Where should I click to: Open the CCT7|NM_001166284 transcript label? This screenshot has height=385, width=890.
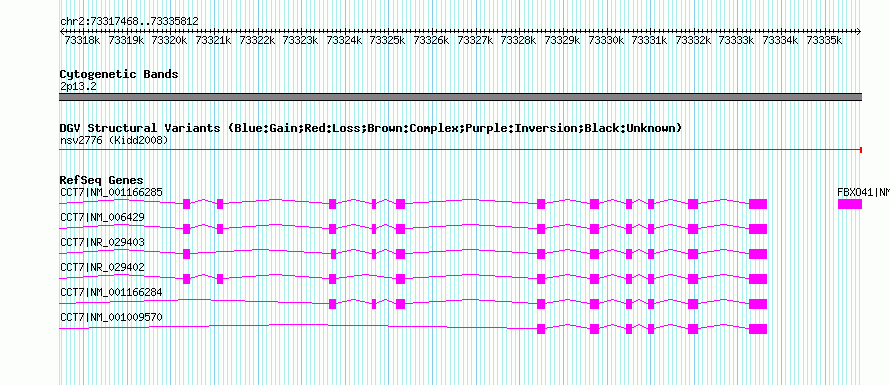(x=111, y=292)
